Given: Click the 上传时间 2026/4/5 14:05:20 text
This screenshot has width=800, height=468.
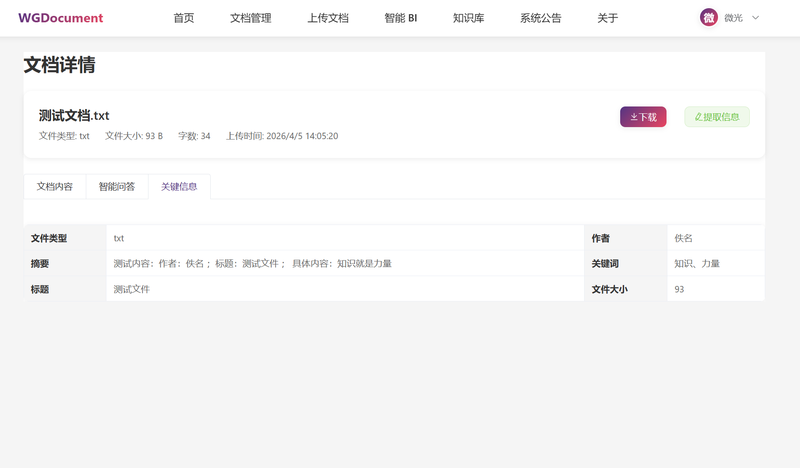Looking at the screenshot, I should tap(282, 136).
